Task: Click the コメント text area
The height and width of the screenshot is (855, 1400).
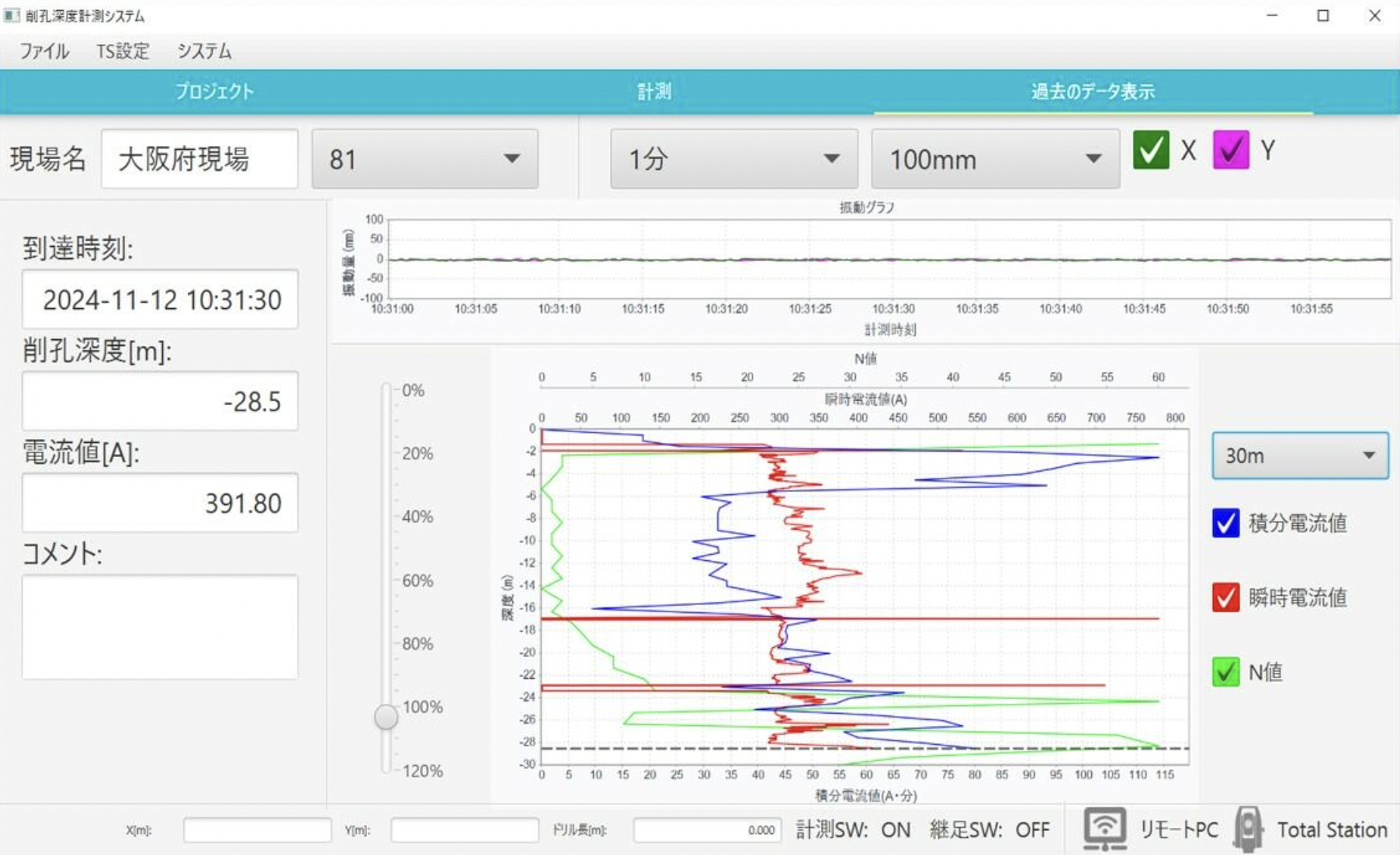Action: [160, 627]
